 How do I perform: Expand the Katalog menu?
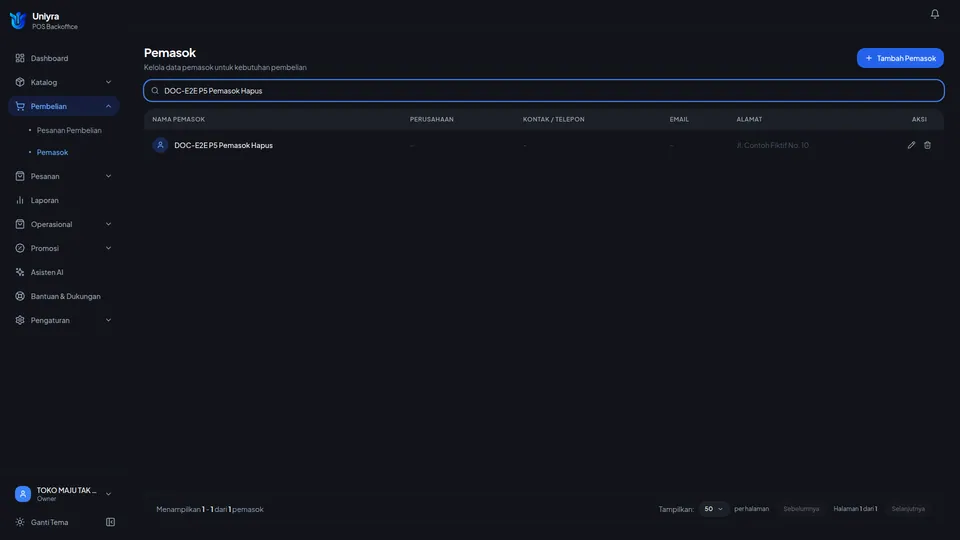[x=64, y=82]
